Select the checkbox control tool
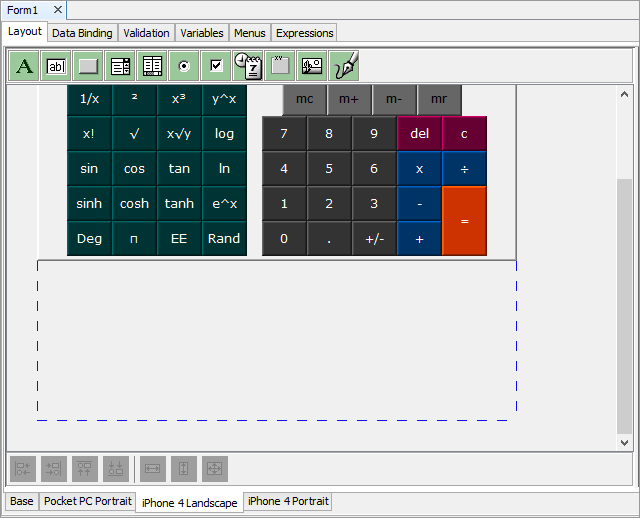 pyautogui.click(x=216, y=66)
